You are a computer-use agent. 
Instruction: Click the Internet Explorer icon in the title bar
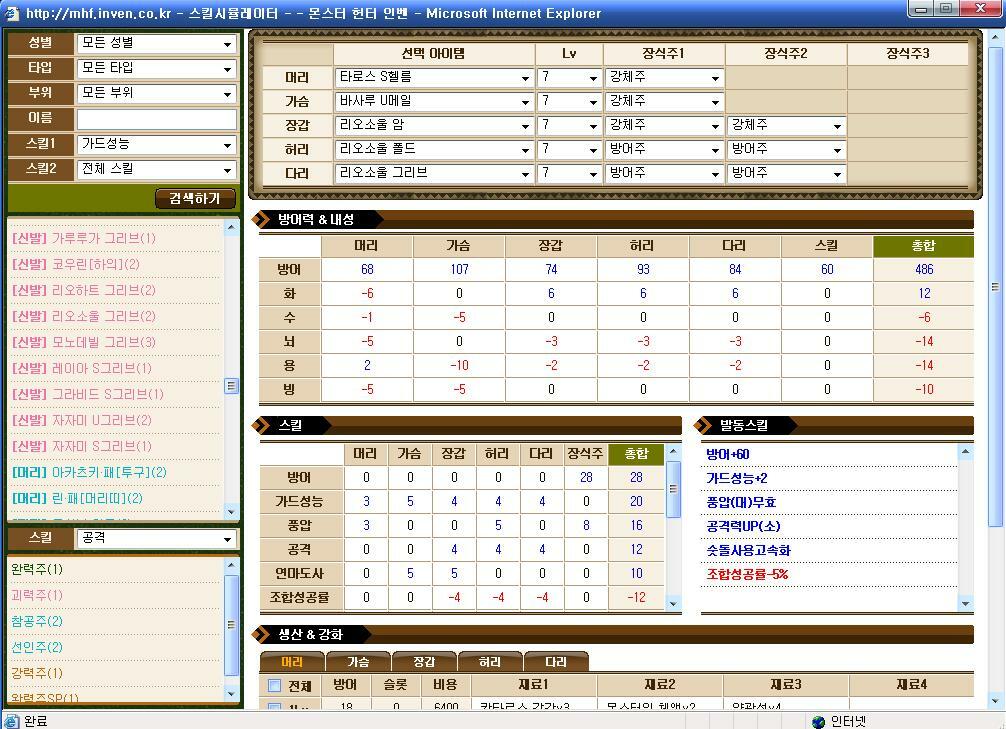click(x=11, y=13)
